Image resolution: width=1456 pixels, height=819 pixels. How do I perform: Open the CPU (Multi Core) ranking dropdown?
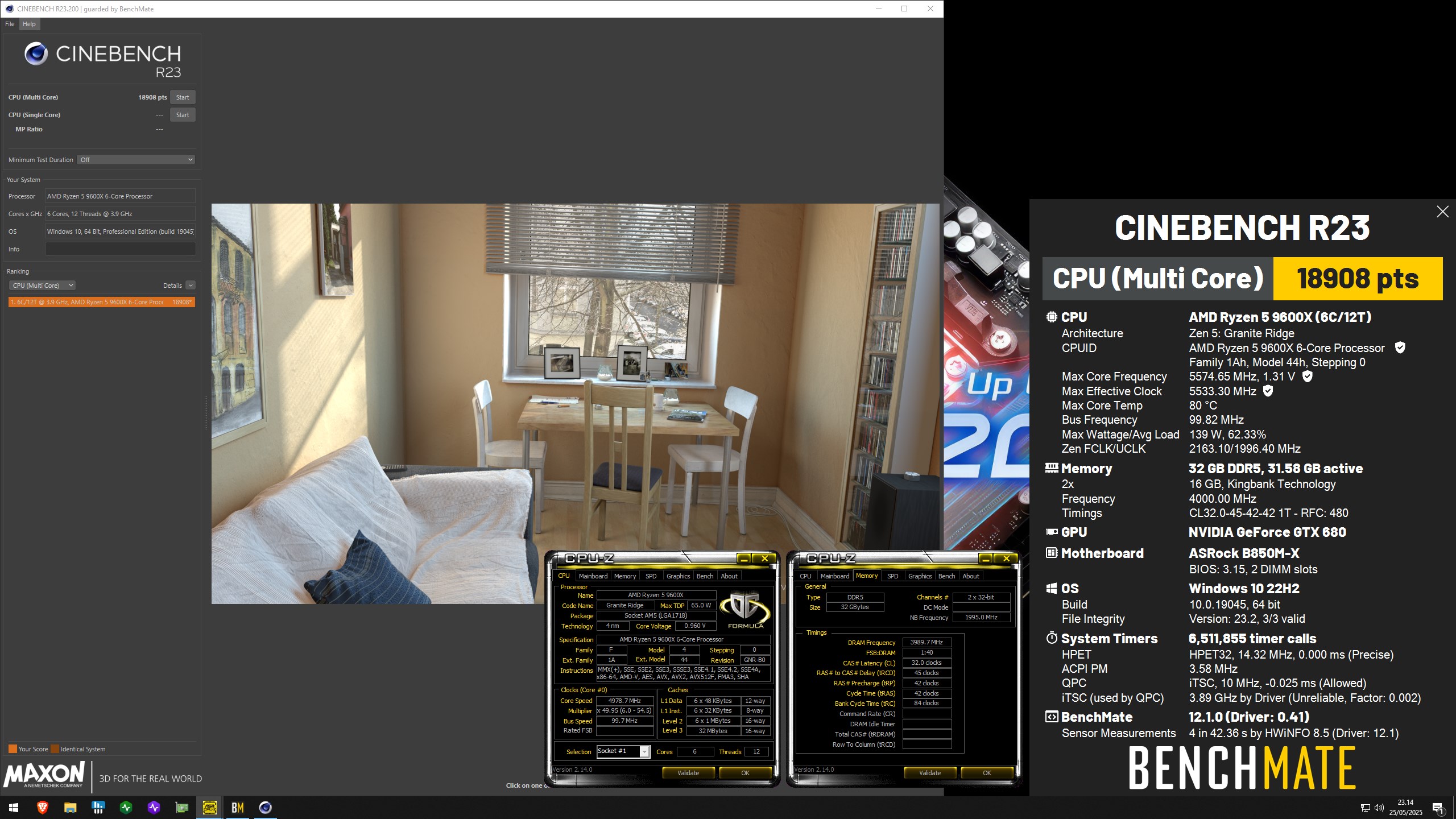pos(42,286)
